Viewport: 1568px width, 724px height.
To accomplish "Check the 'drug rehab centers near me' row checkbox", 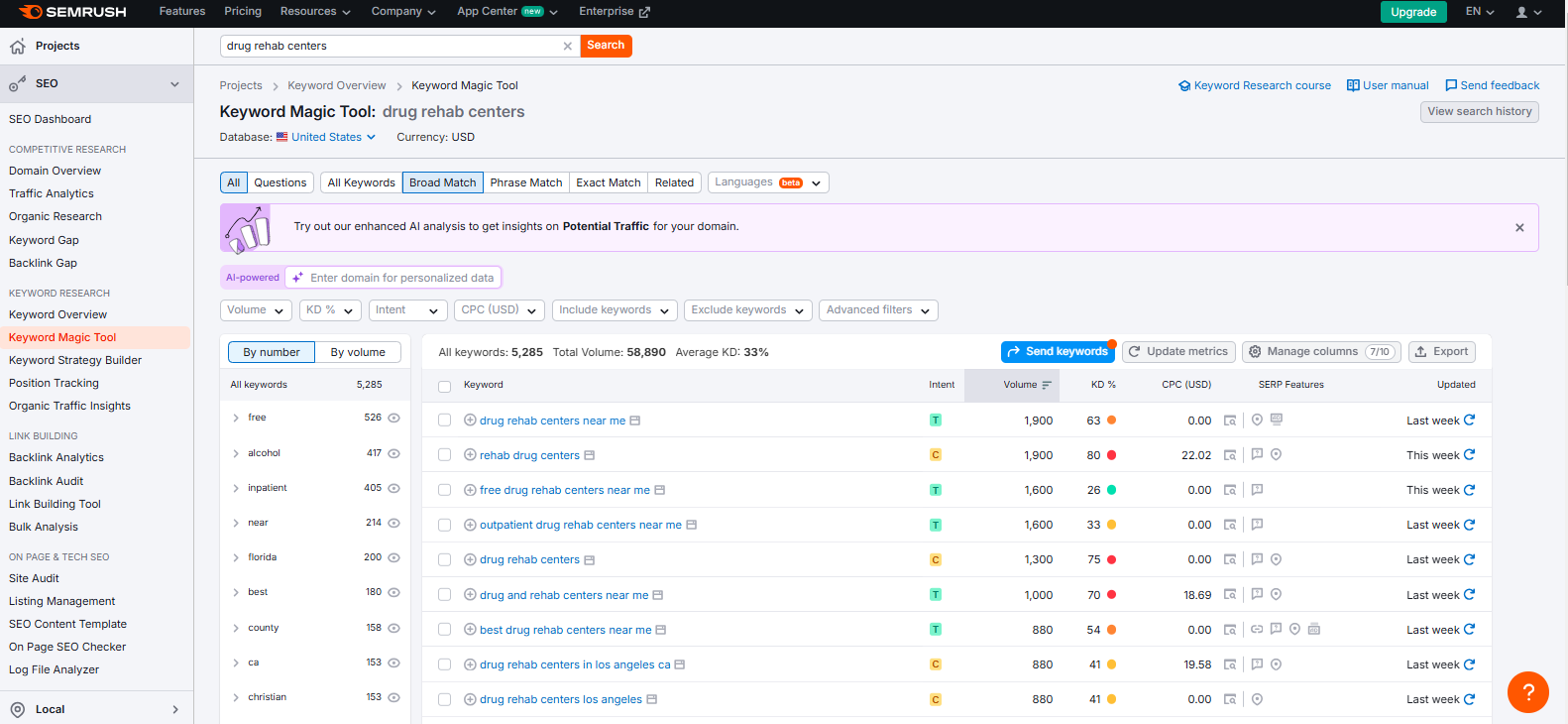I will [444, 421].
